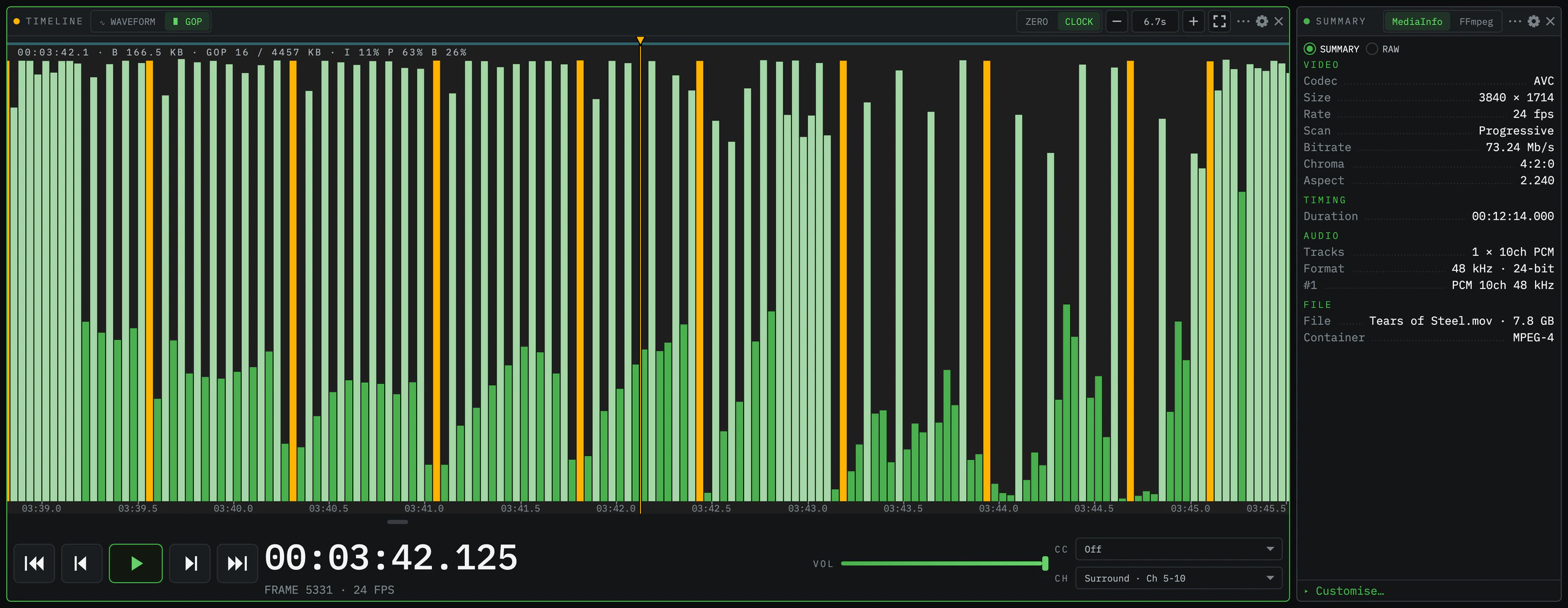The width and height of the screenshot is (1568, 608).
Task: Click the 00:03:42.125 timecode display
Action: point(391,558)
